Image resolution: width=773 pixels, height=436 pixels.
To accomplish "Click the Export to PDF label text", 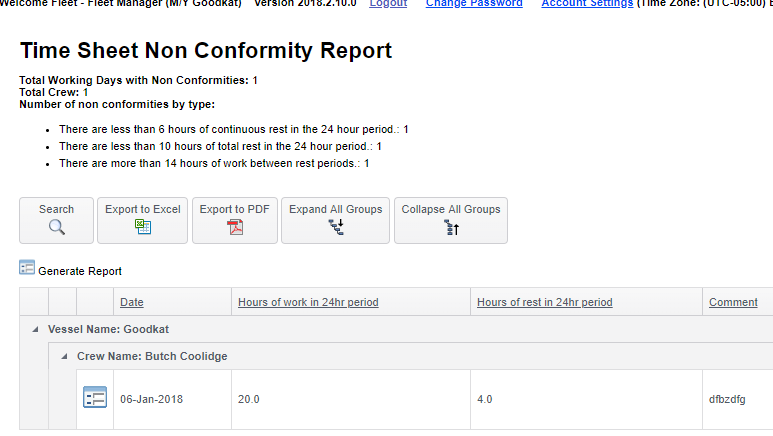I will [235, 209].
